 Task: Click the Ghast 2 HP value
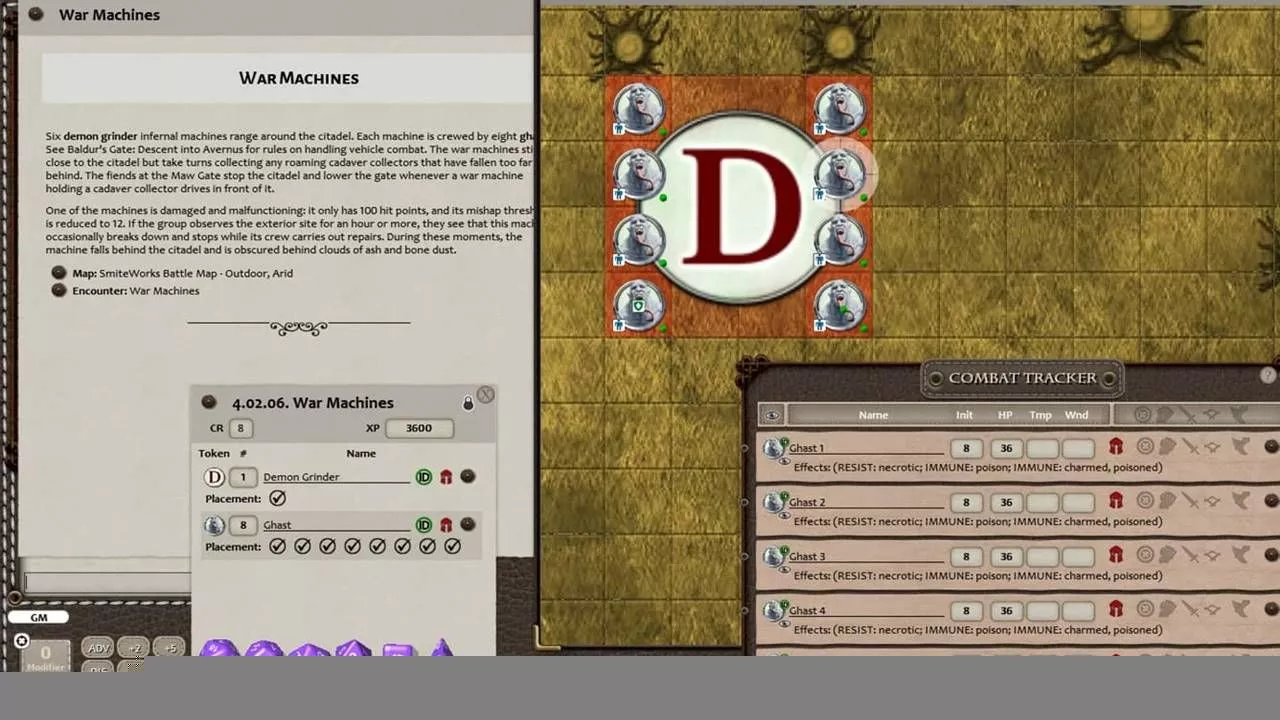tap(1006, 502)
